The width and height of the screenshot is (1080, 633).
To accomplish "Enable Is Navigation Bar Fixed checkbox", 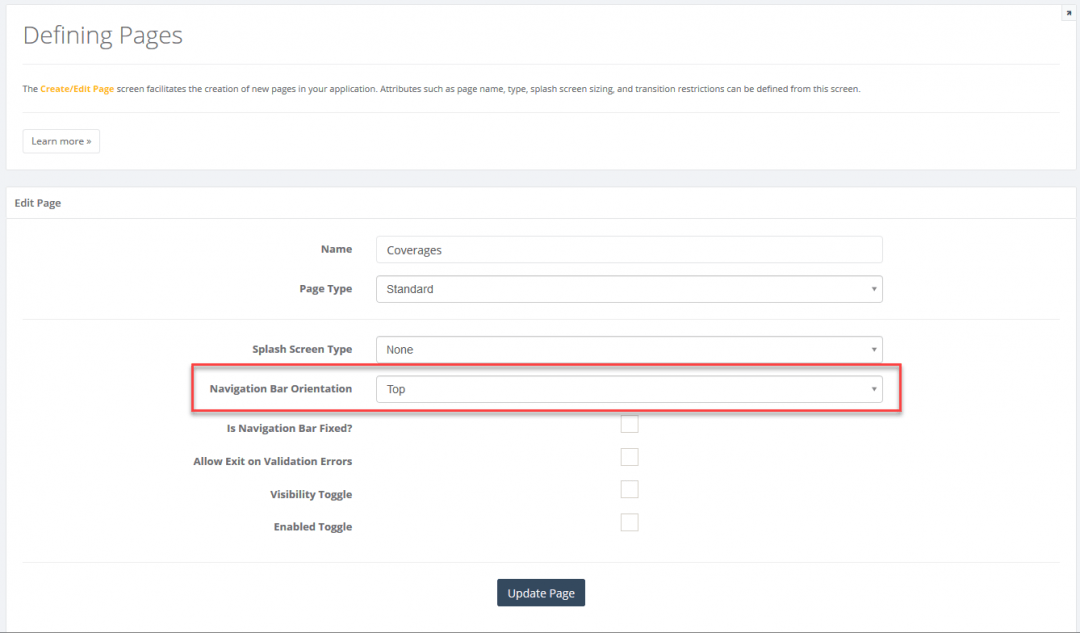I will pyautogui.click(x=629, y=425).
